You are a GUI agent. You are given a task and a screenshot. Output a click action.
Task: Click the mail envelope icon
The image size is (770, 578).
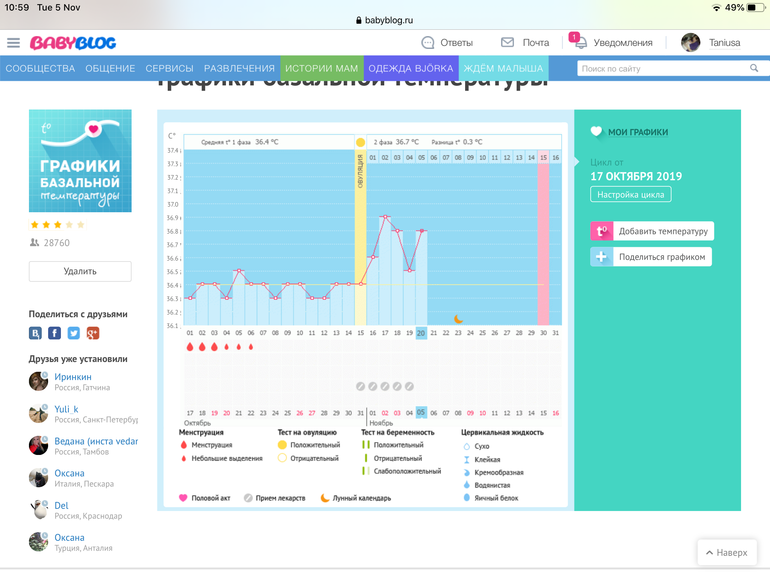pos(507,43)
